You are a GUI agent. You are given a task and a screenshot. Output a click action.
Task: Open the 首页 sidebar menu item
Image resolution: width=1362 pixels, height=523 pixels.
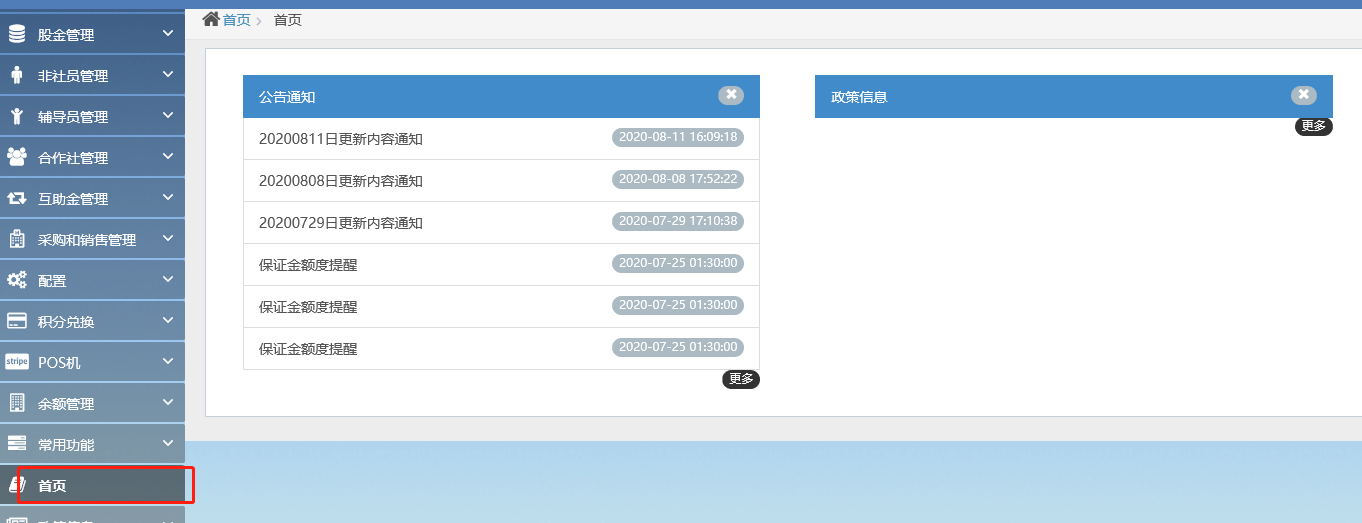click(x=52, y=486)
